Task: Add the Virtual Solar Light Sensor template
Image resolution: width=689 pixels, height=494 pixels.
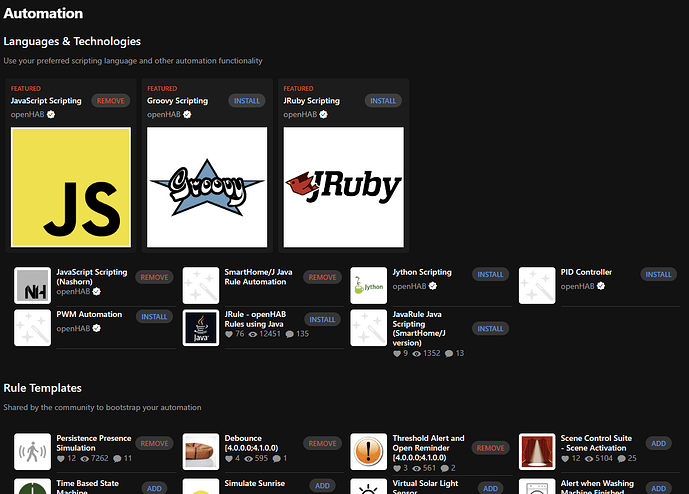Action: [x=490, y=488]
